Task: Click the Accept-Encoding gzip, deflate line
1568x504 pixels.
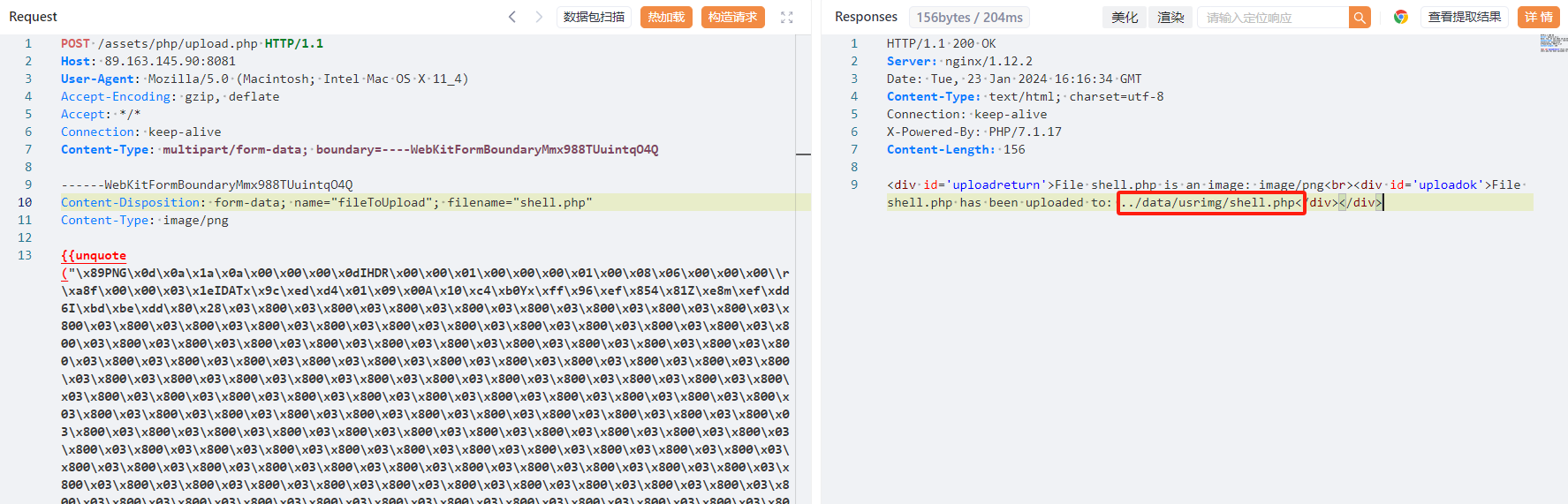Action: tap(170, 96)
